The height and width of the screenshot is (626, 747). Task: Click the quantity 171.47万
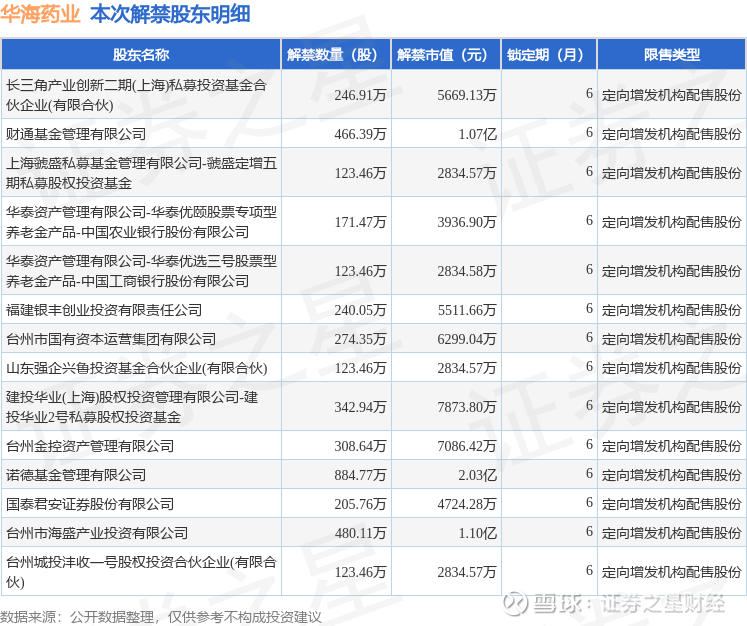click(360, 222)
